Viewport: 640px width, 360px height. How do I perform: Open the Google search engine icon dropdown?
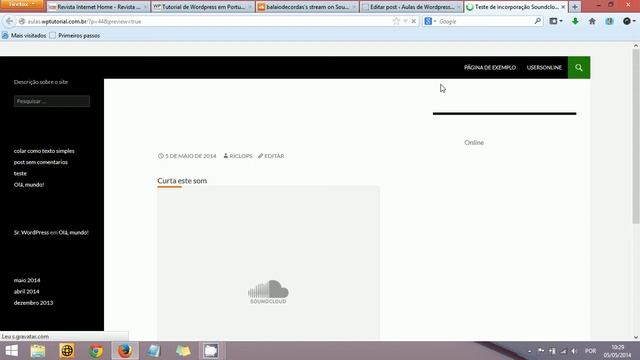(x=430, y=21)
